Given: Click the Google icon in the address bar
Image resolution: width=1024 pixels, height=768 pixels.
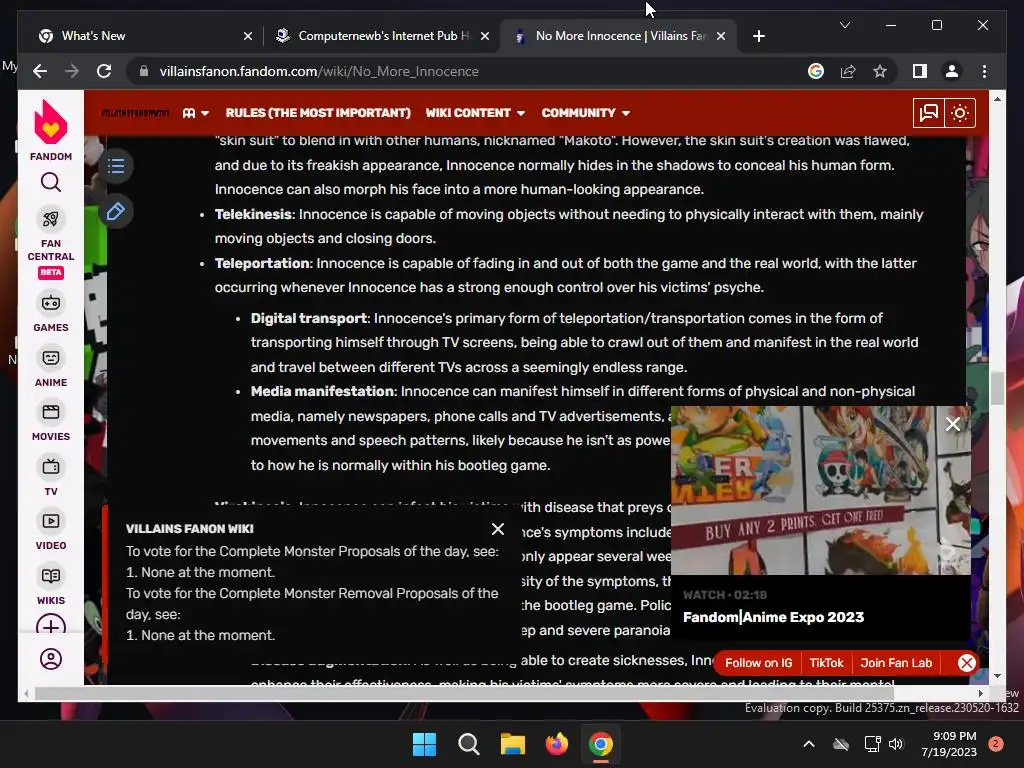Looking at the screenshot, I should point(816,71).
